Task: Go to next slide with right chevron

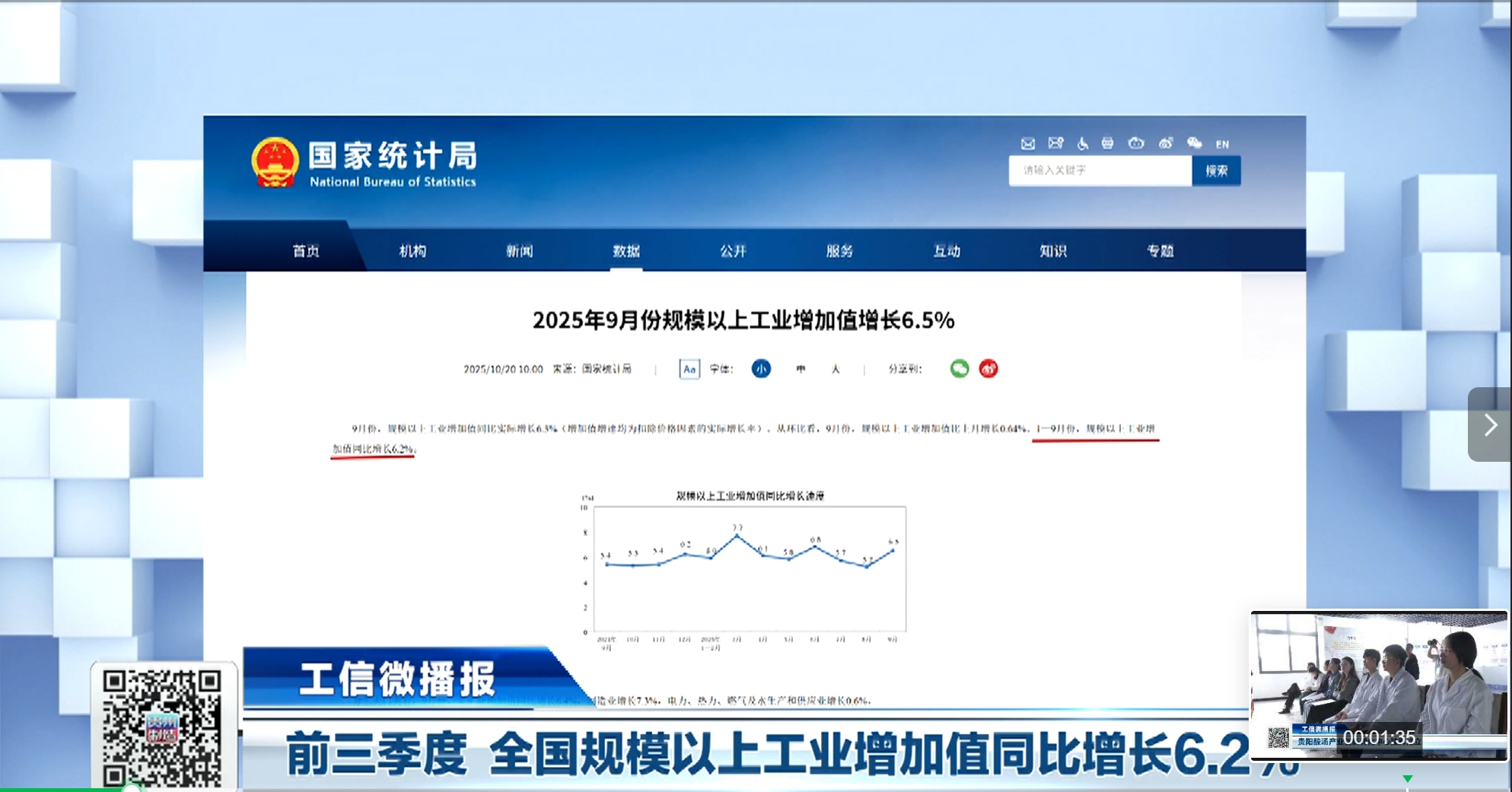Action: coord(1489,425)
